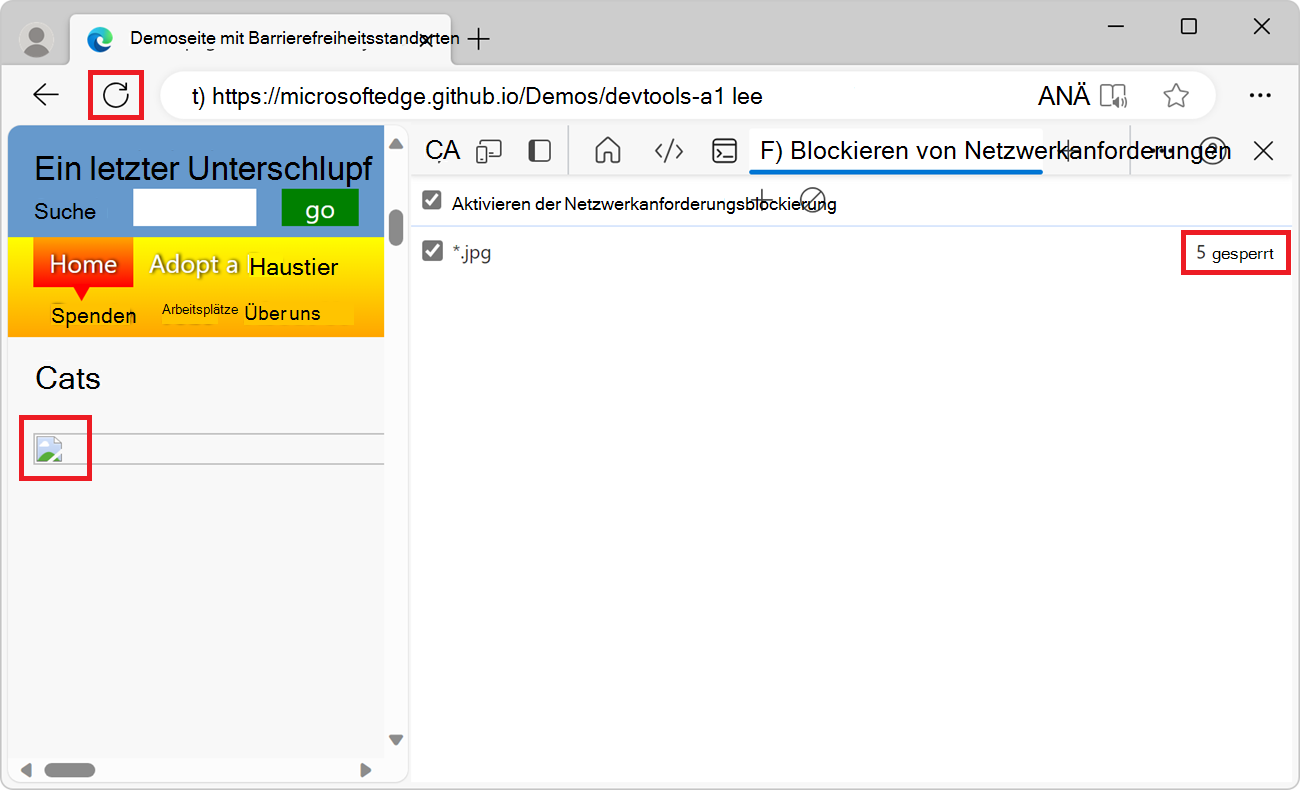The height and width of the screenshot is (790, 1300).
Task: Change the DevTools dock location
Action: click(x=539, y=150)
